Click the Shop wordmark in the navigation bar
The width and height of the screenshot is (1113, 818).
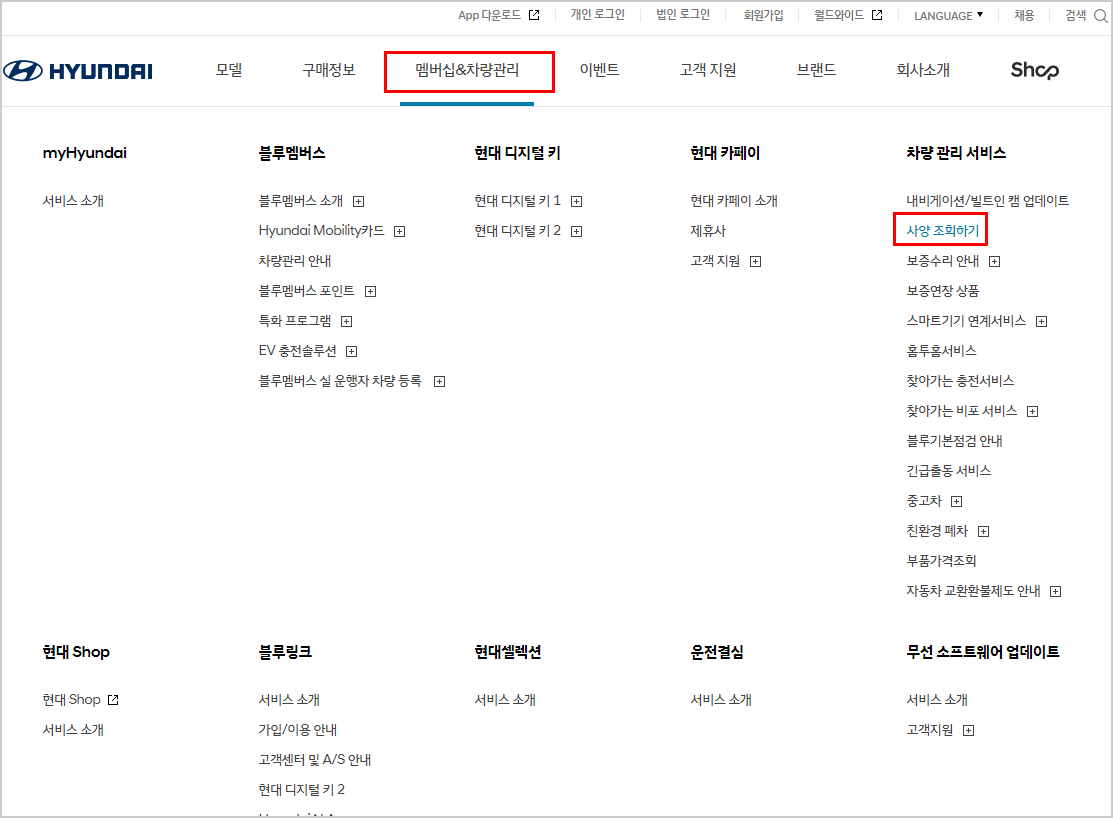(1035, 71)
